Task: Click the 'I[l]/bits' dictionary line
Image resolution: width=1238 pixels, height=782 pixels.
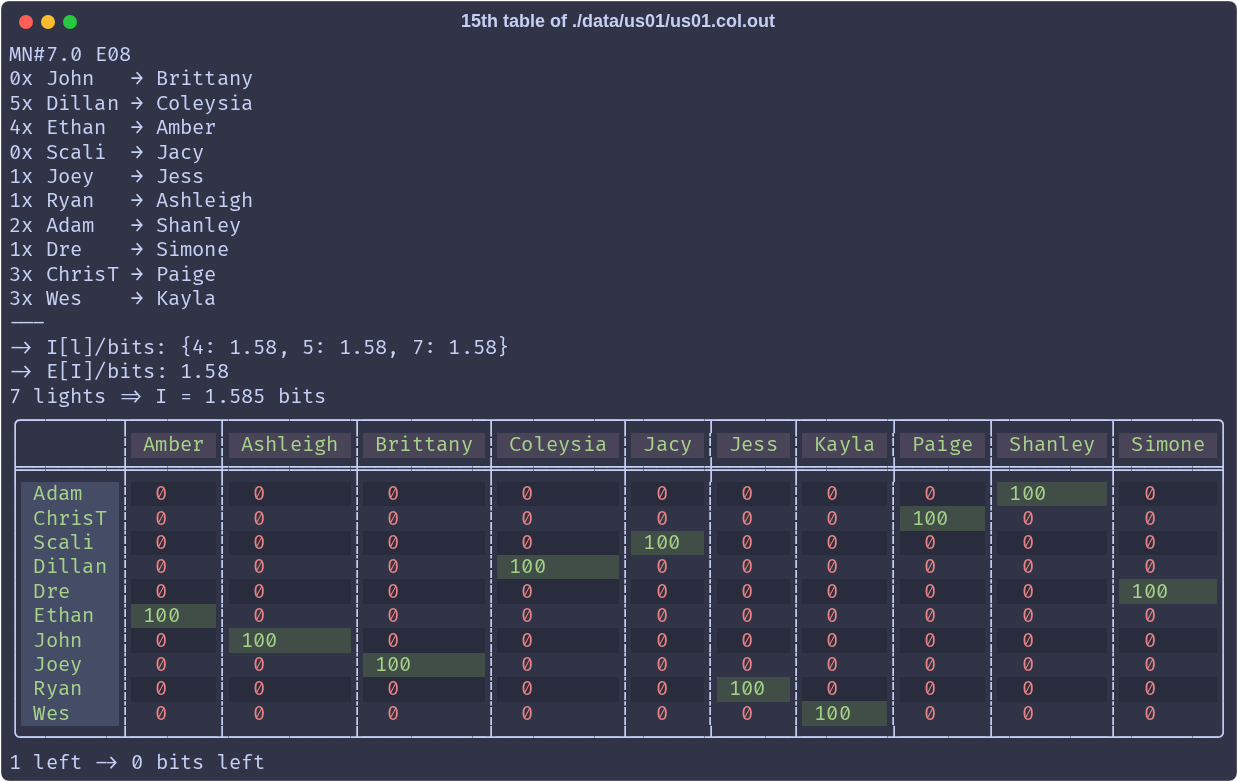Action: [x=260, y=347]
